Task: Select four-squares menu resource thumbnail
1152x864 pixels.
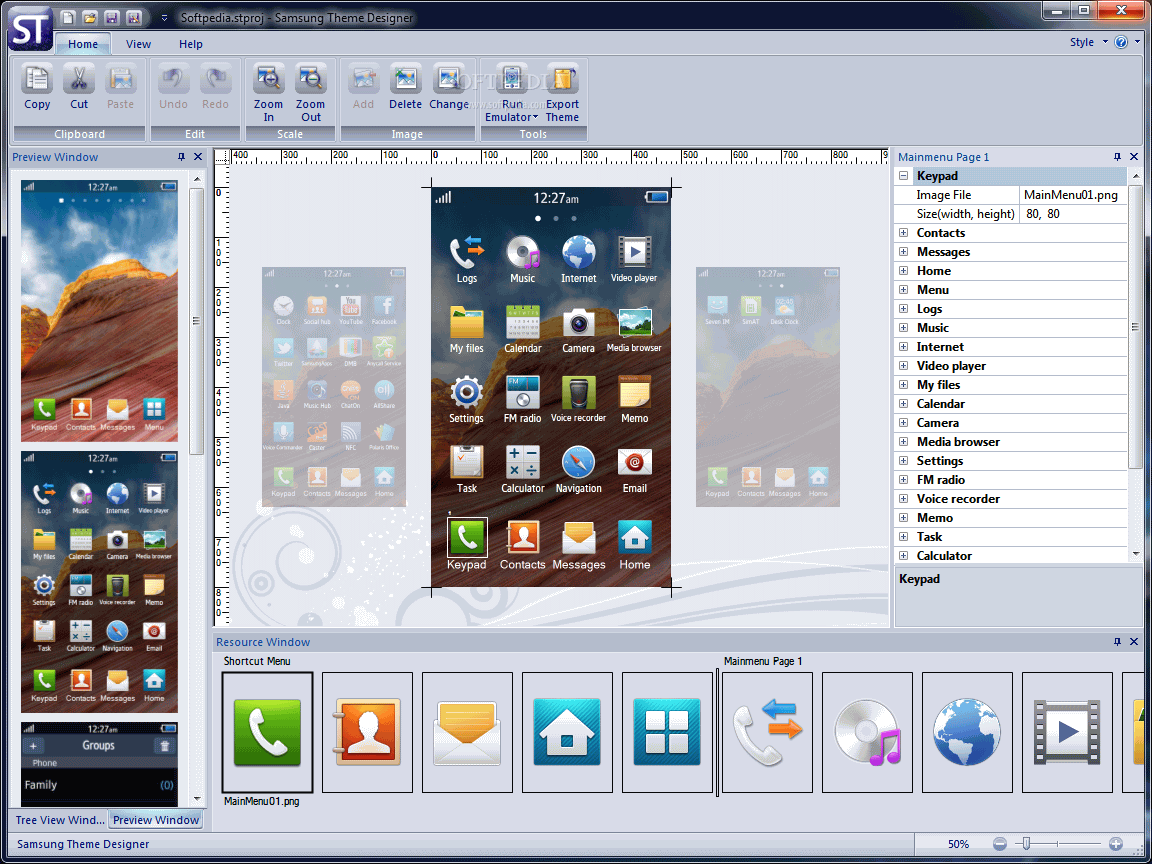Action: (667, 732)
